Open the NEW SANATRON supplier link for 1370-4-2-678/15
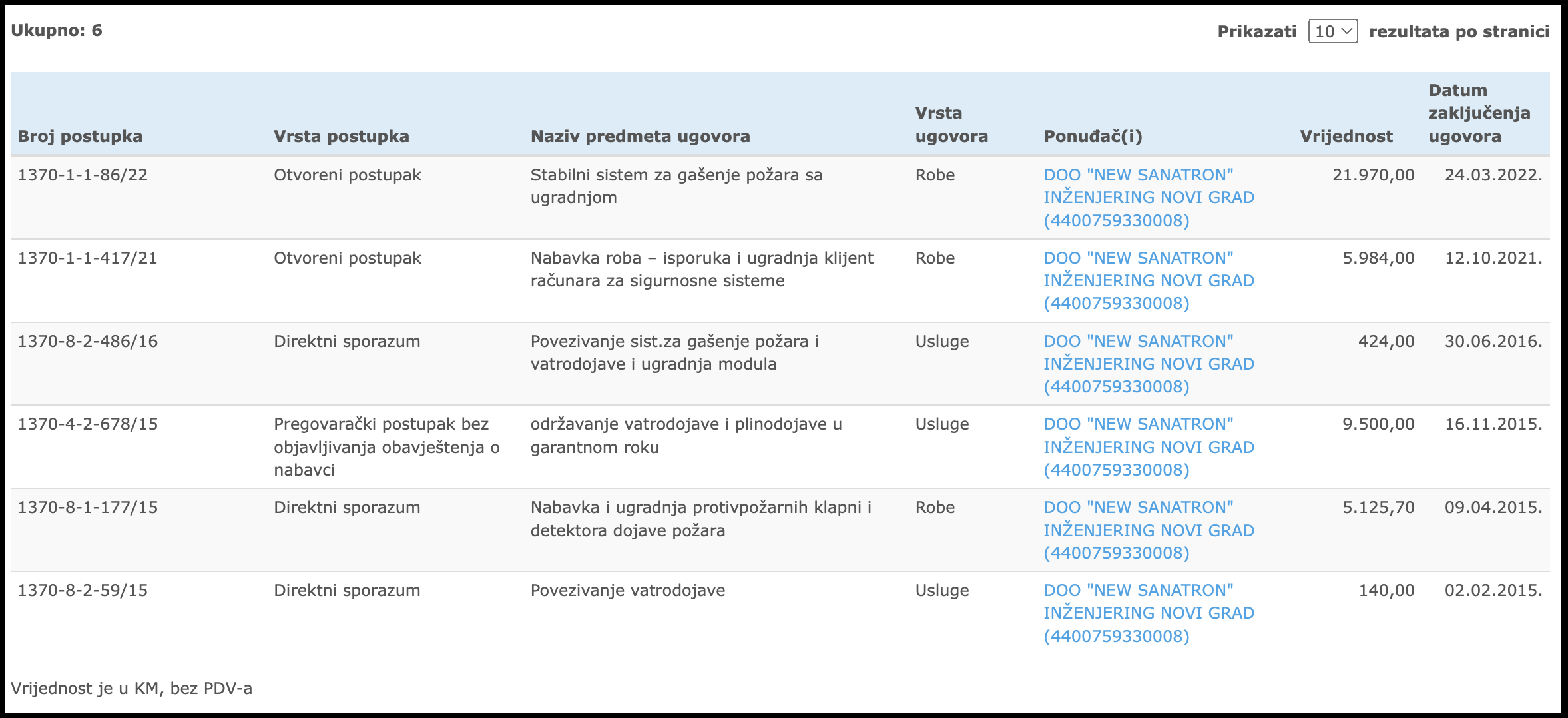The width and height of the screenshot is (1568, 718). [x=1149, y=447]
